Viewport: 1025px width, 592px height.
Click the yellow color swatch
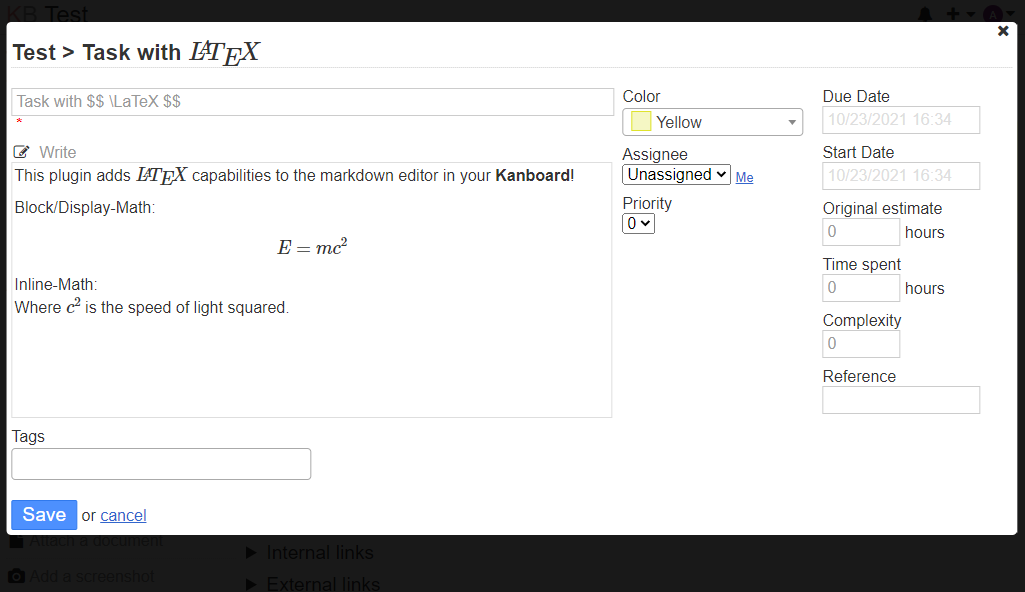[641, 122]
